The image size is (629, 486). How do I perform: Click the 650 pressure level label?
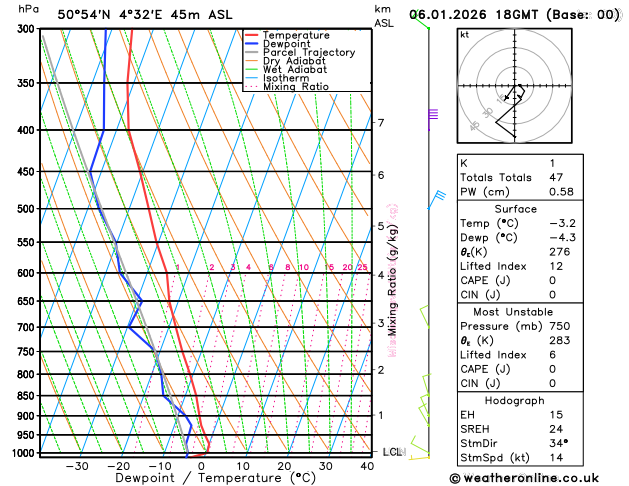(28, 301)
